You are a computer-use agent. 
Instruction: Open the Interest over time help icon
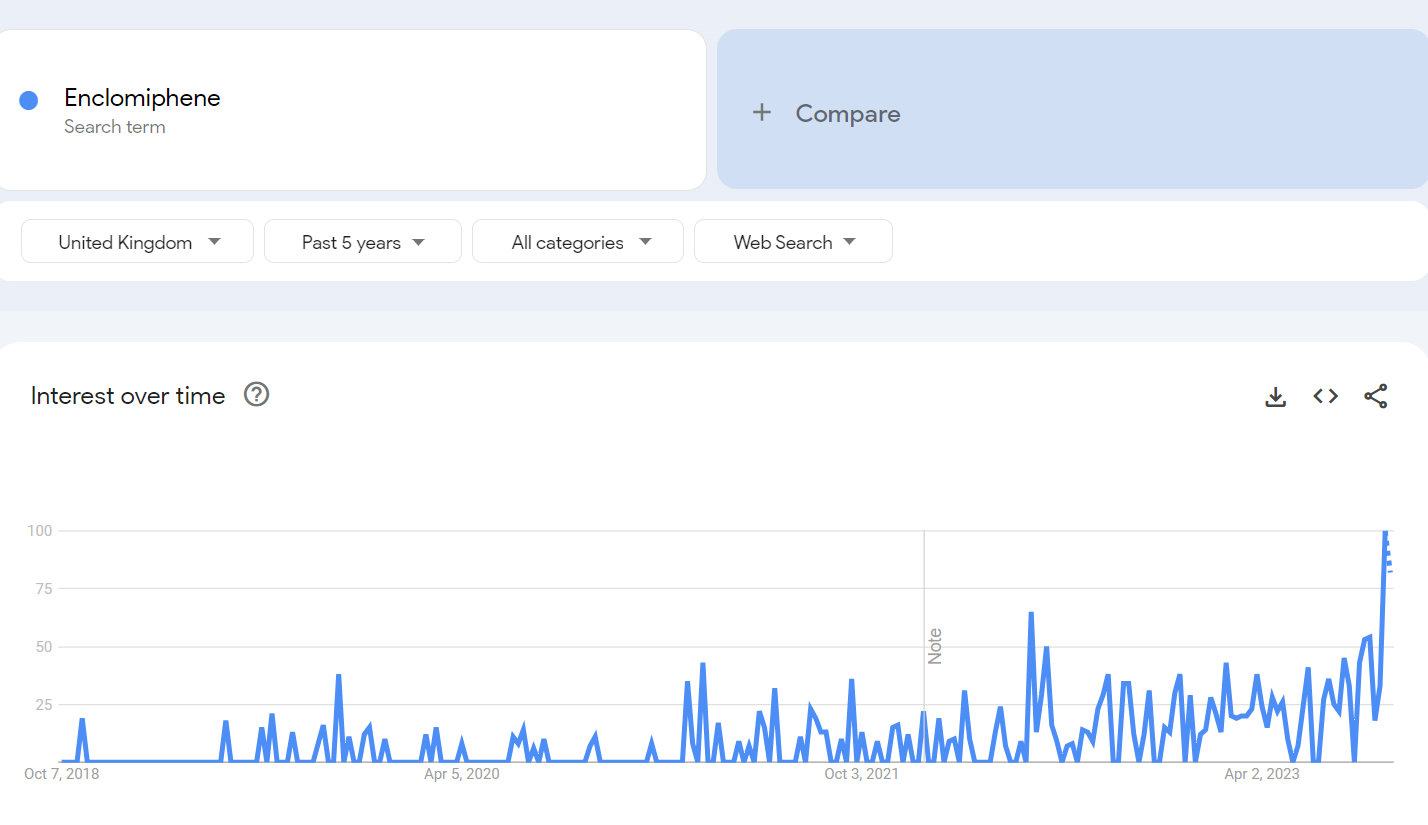[257, 395]
